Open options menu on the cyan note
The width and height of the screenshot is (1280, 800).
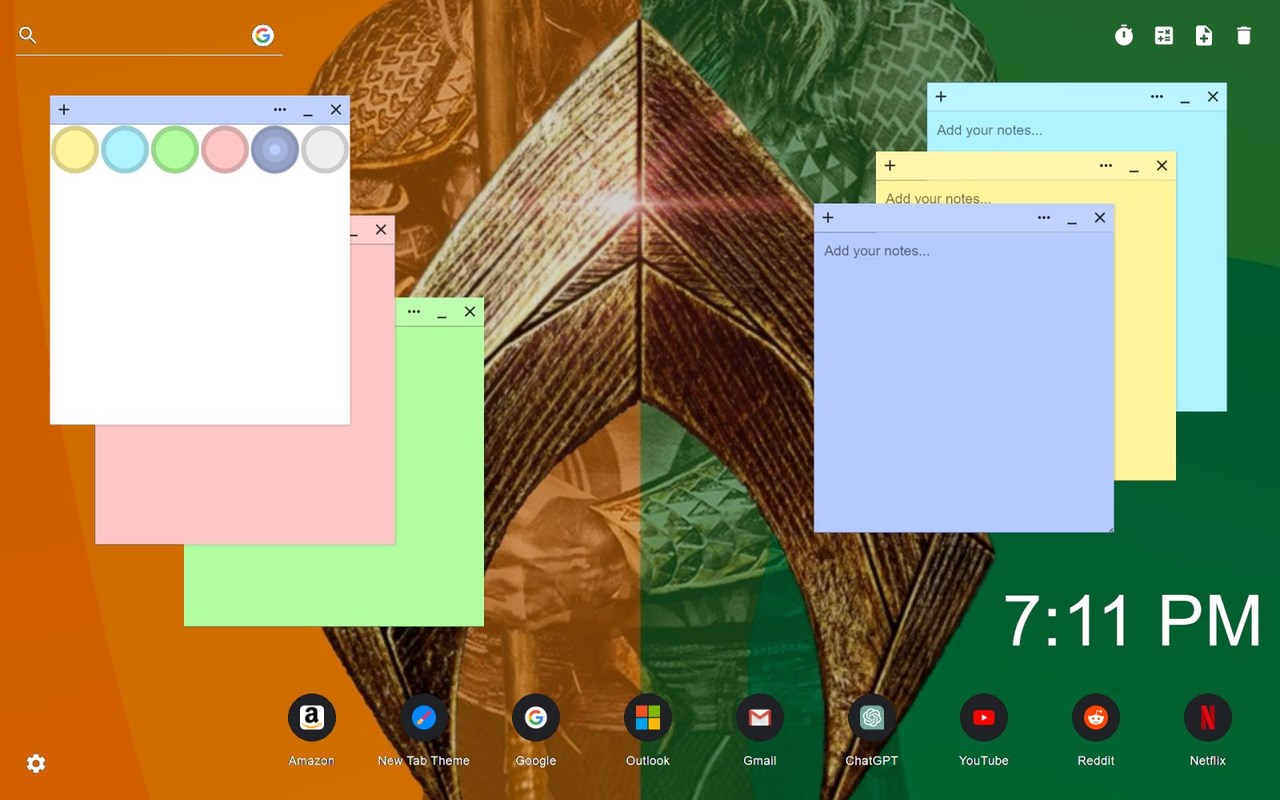(x=1157, y=97)
